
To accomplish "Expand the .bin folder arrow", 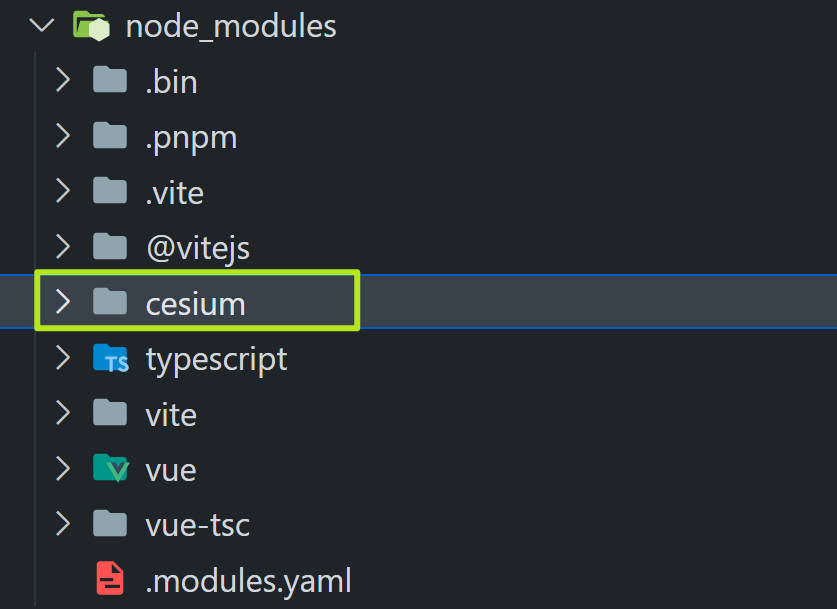I will (x=63, y=80).
